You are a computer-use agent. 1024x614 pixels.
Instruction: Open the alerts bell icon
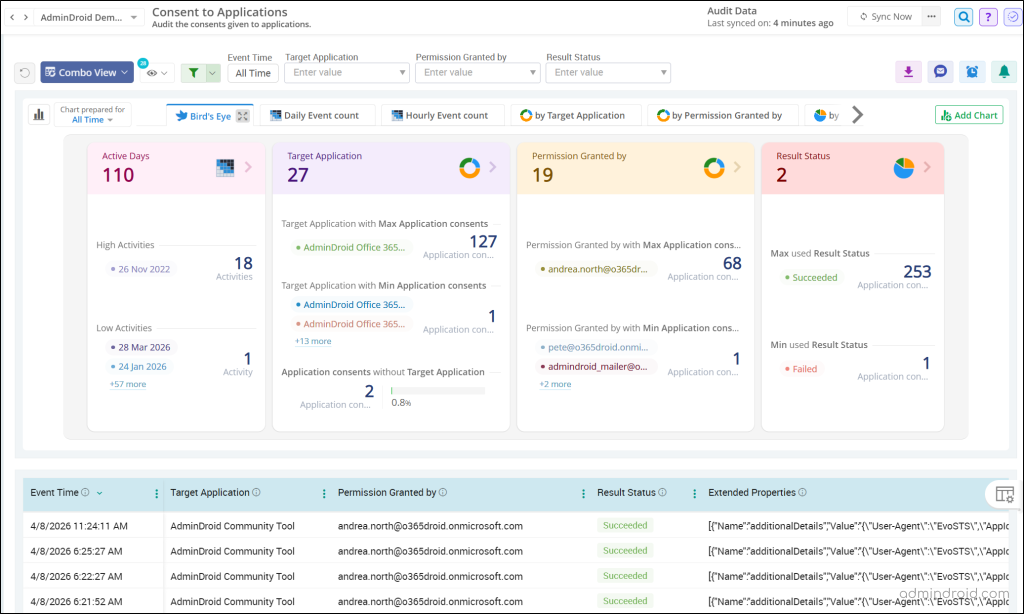point(1004,72)
